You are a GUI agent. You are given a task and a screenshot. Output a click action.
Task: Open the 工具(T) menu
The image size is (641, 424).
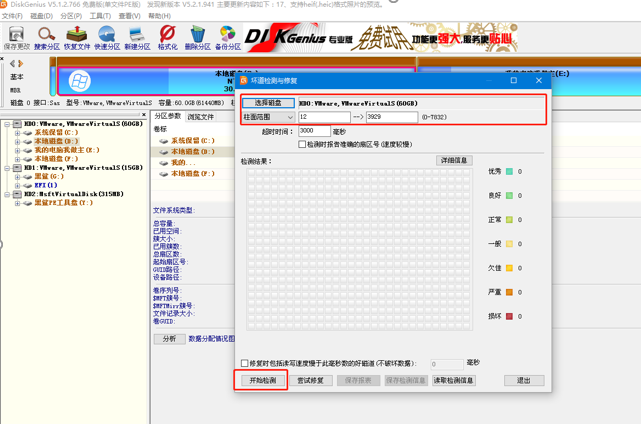click(x=99, y=16)
